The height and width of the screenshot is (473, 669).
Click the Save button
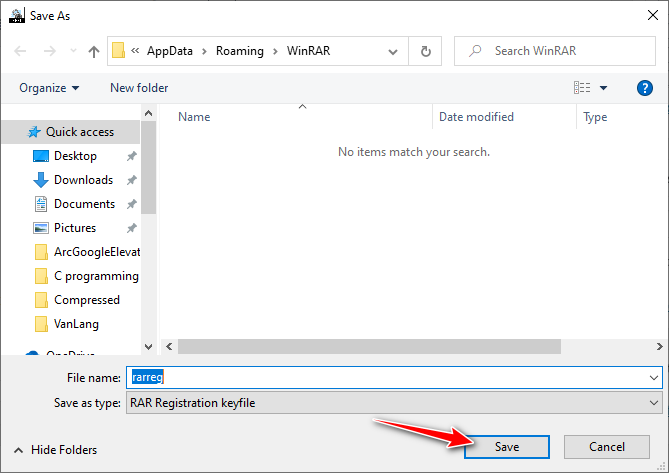pyautogui.click(x=507, y=447)
